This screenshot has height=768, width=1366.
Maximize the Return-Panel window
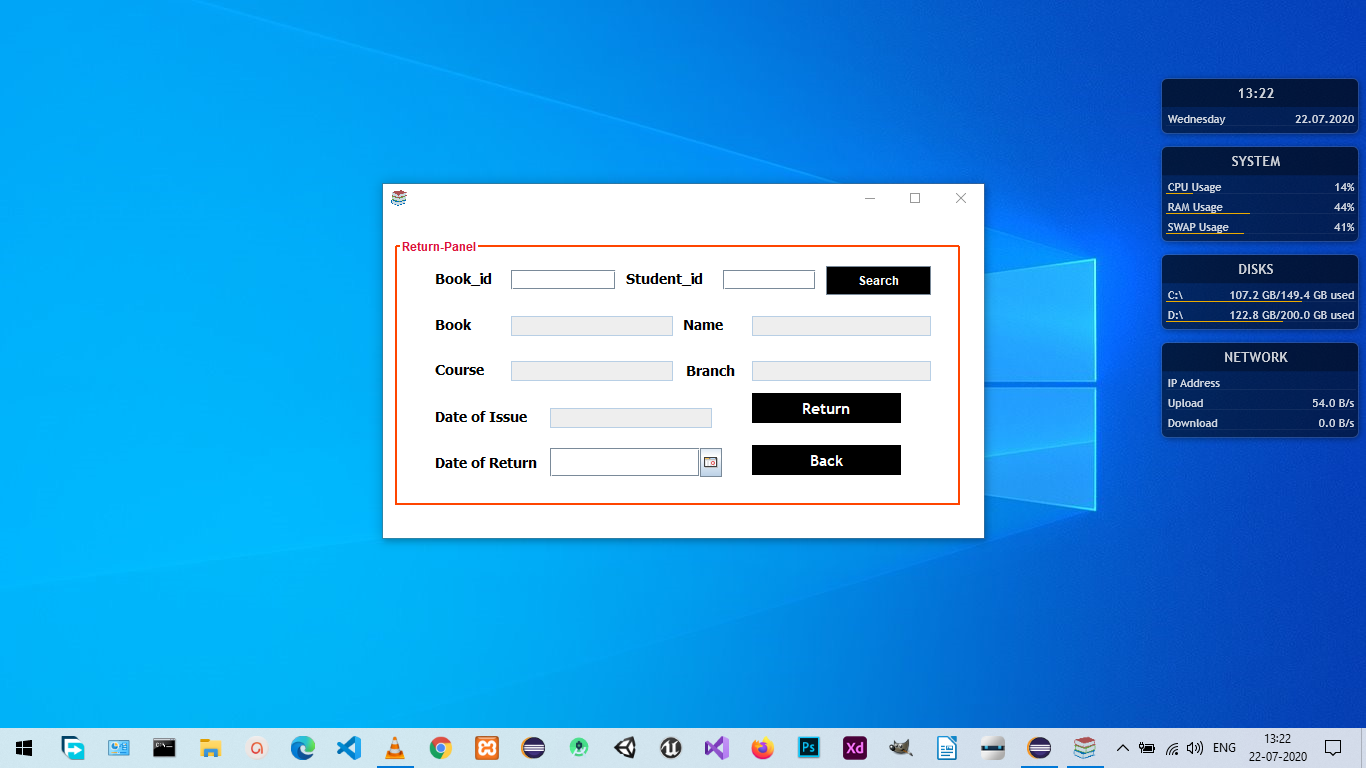coord(915,198)
